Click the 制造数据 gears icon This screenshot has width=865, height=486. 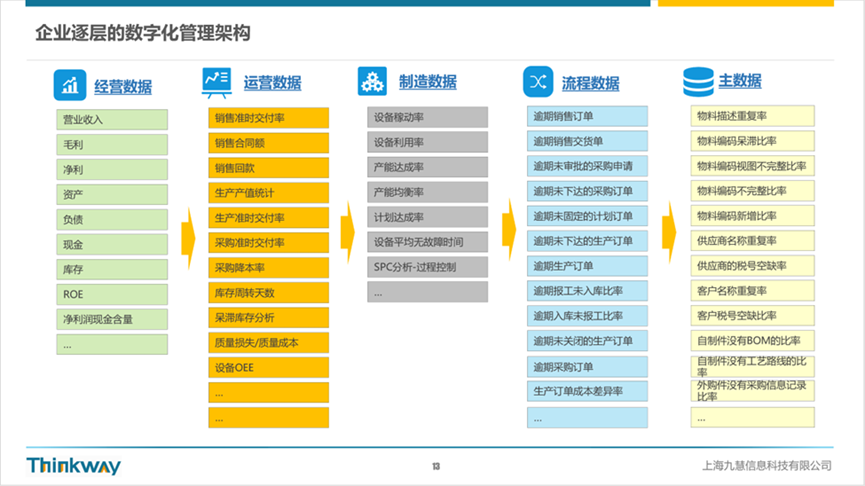coord(372,81)
